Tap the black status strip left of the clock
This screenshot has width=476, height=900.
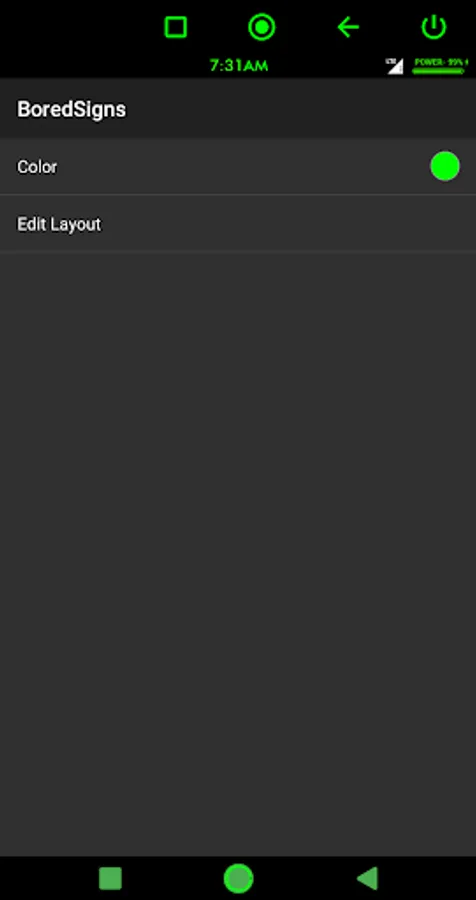click(103, 66)
